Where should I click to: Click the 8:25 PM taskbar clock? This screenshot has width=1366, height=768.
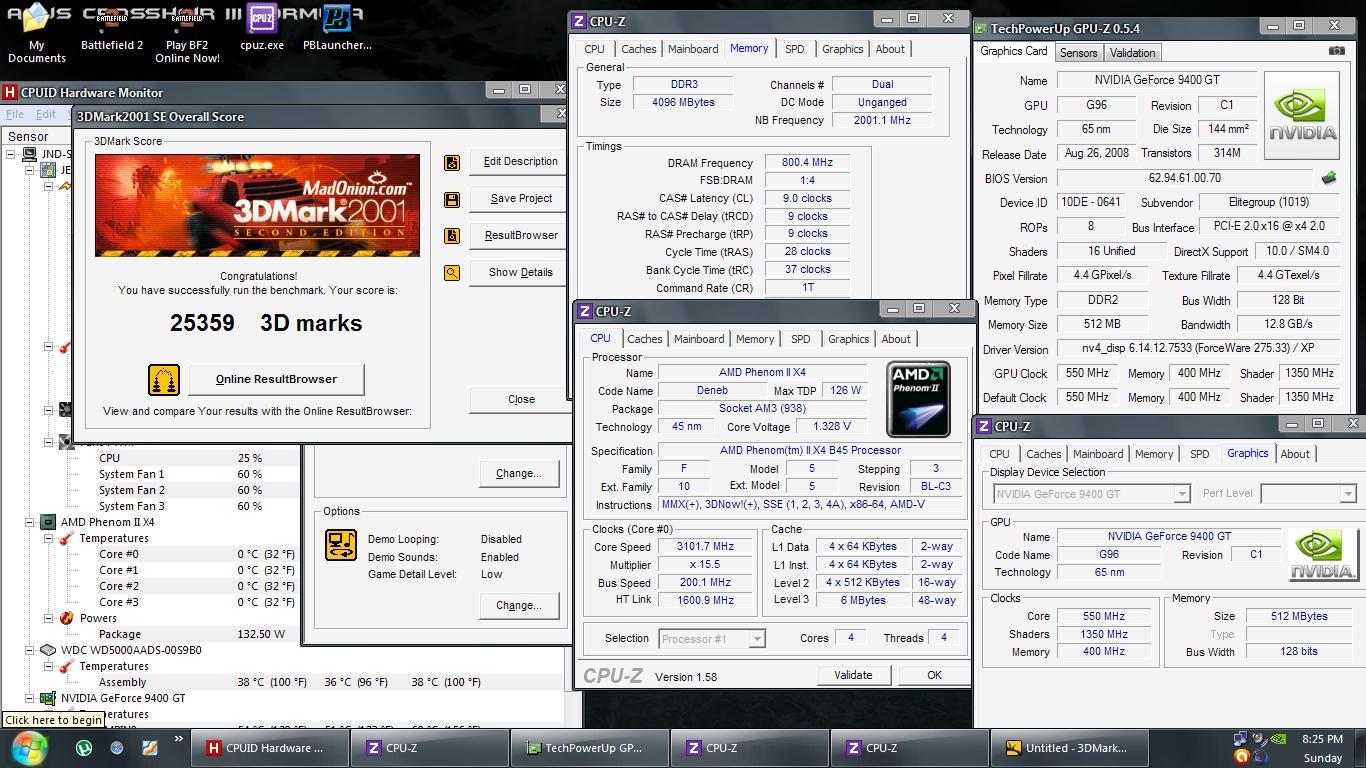(x=1322, y=739)
